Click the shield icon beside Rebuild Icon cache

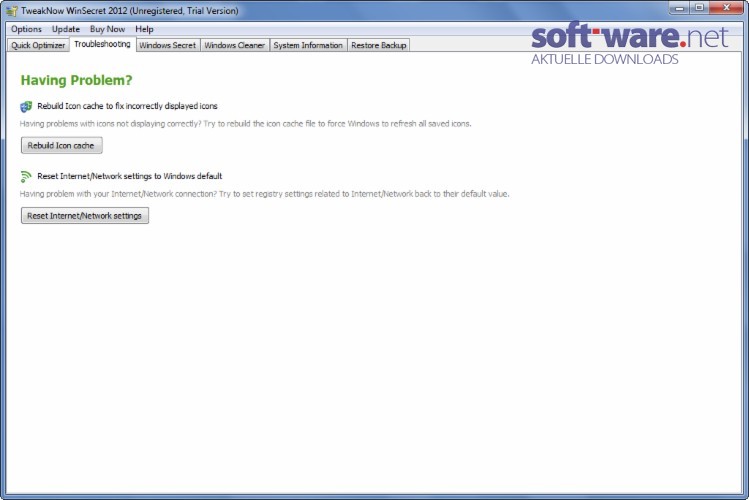pyautogui.click(x=26, y=106)
